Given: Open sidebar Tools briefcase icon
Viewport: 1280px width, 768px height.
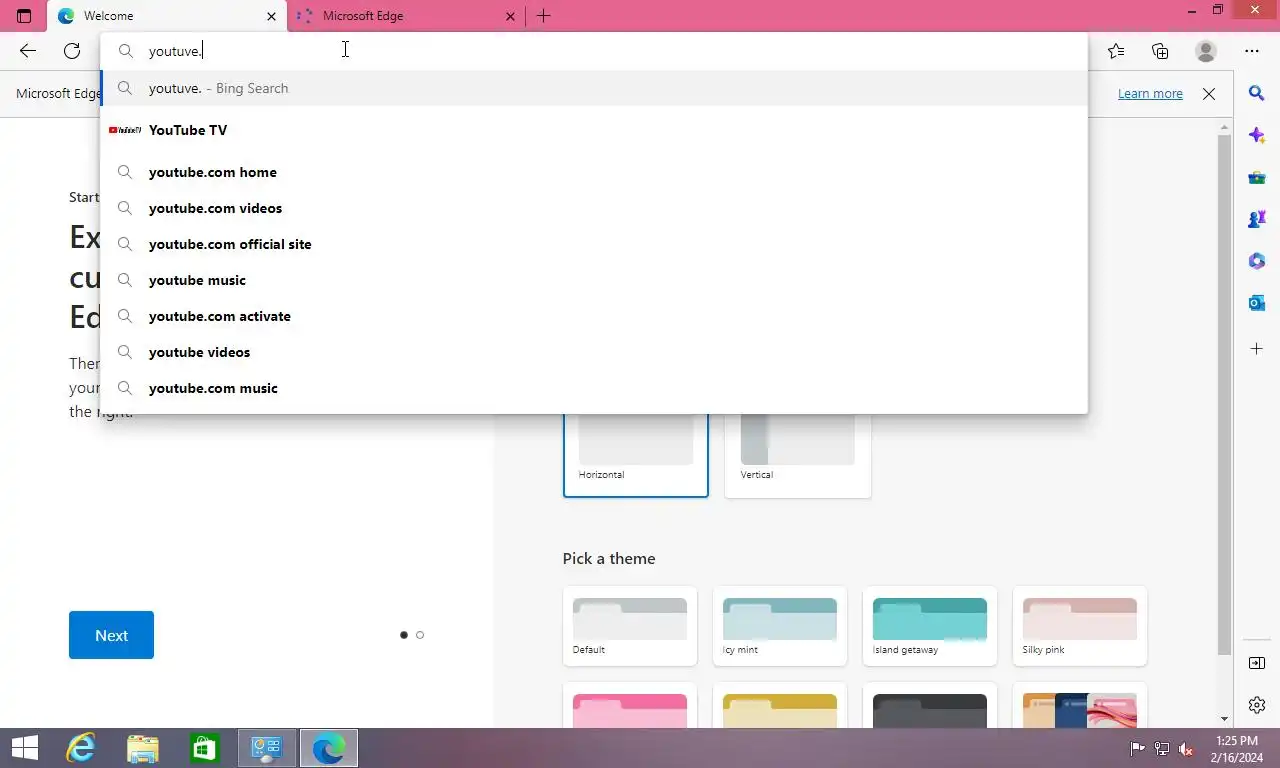Looking at the screenshot, I should [1257, 178].
